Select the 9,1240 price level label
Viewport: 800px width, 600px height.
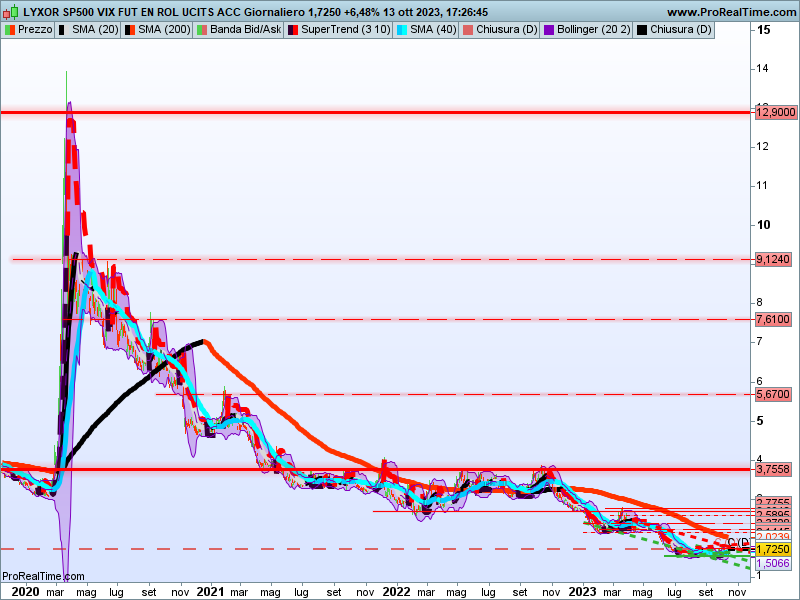pyautogui.click(x=773, y=260)
